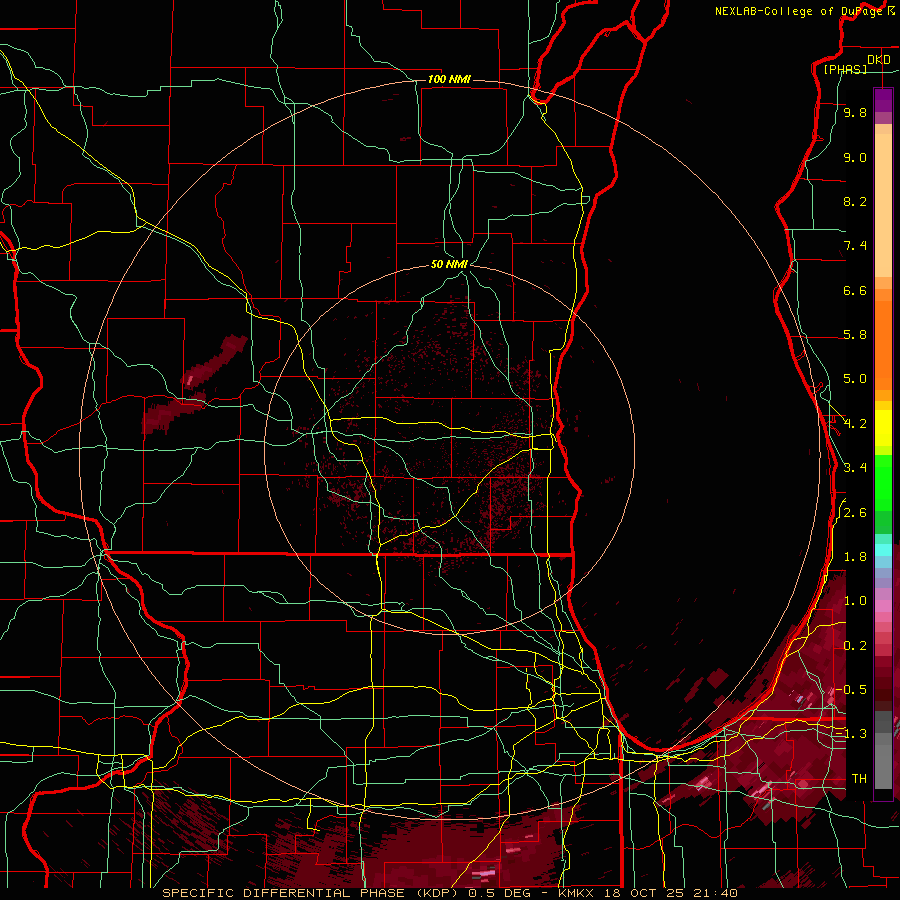Pick the yellow color bar segment
The image size is (900, 900).
point(883,428)
